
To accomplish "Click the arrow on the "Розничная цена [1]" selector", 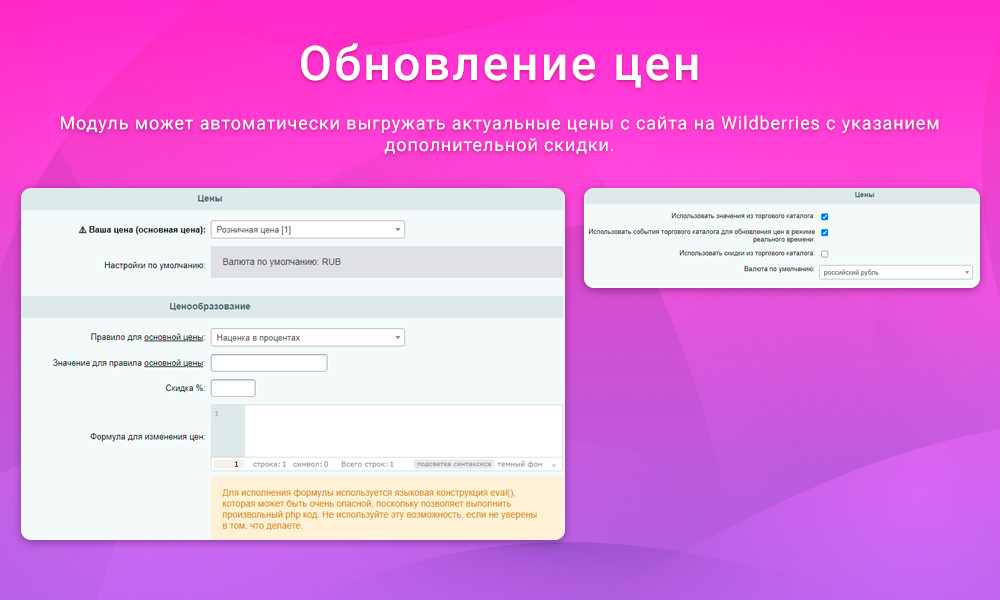I will click(396, 228).
